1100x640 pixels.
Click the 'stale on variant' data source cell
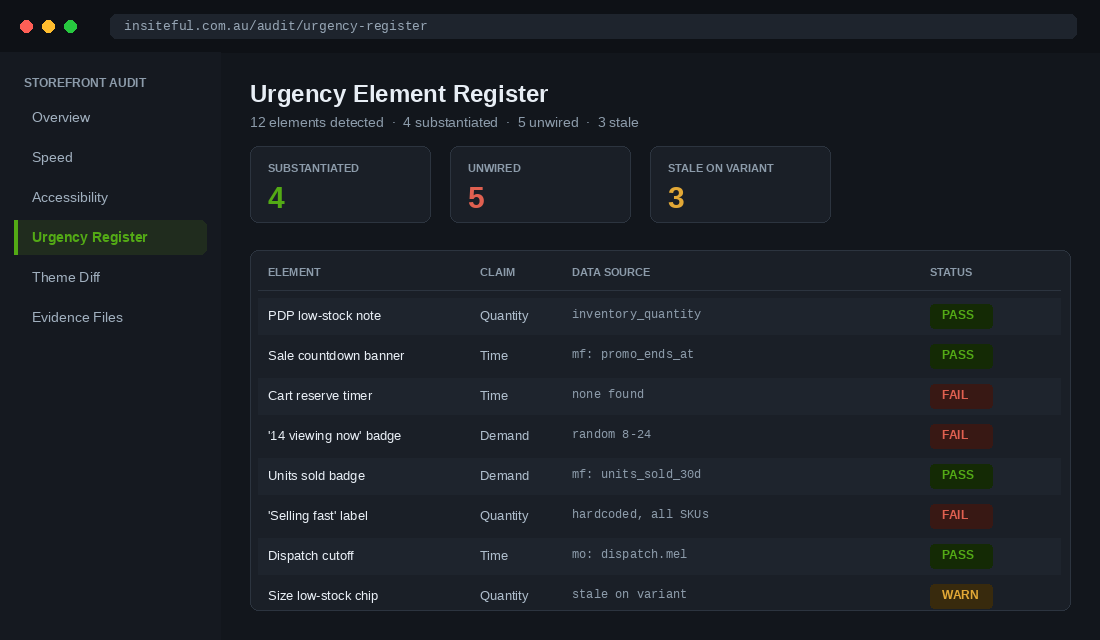[x=629, y=594]
